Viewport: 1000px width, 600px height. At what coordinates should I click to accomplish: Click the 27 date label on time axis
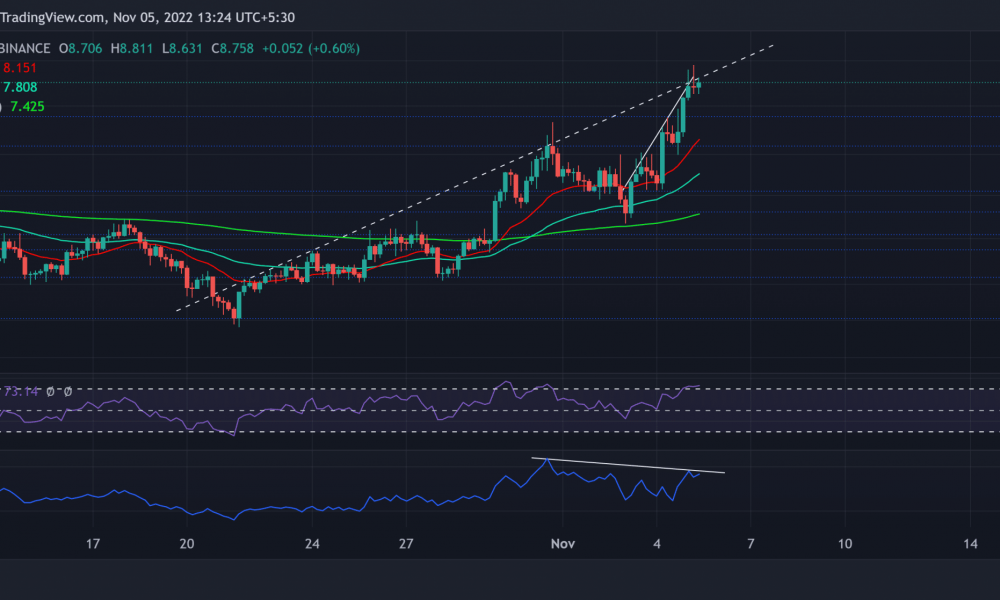click(x=406, y=544)
